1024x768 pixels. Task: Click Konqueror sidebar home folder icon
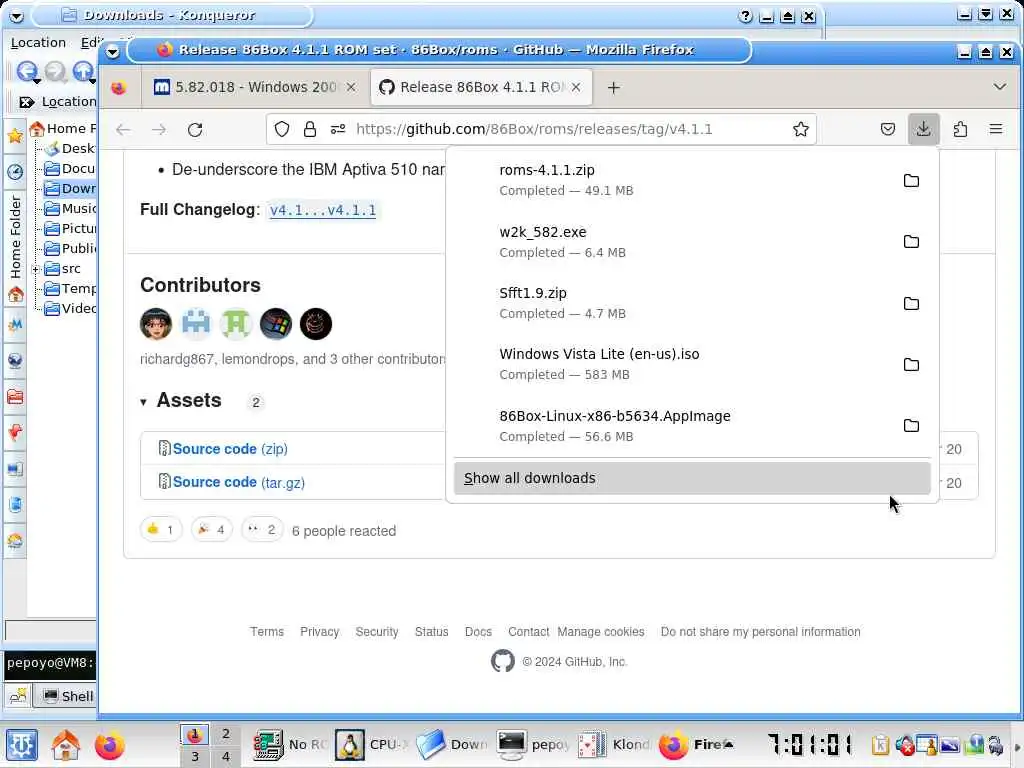tap(15, 294)
